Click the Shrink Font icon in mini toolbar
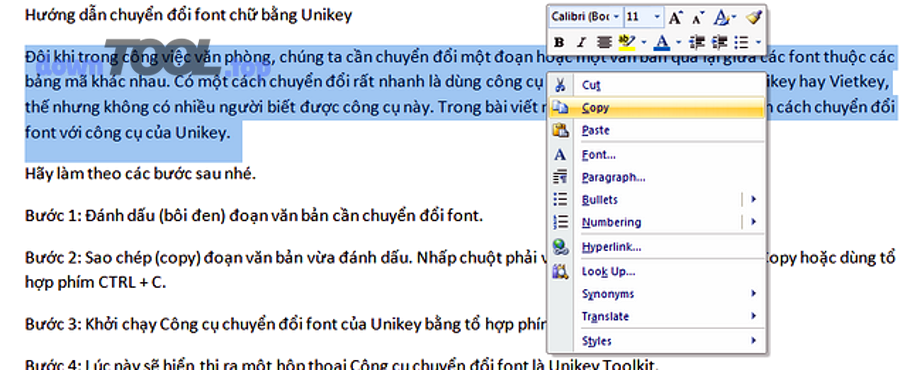The height and width of the screenshot is (370, 900). [698, 18]
